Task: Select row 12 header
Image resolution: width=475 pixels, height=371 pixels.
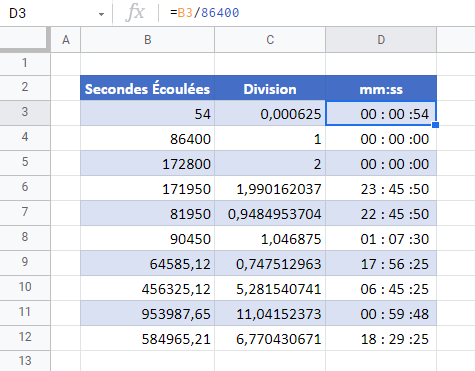Action: [x=25, y=338]
